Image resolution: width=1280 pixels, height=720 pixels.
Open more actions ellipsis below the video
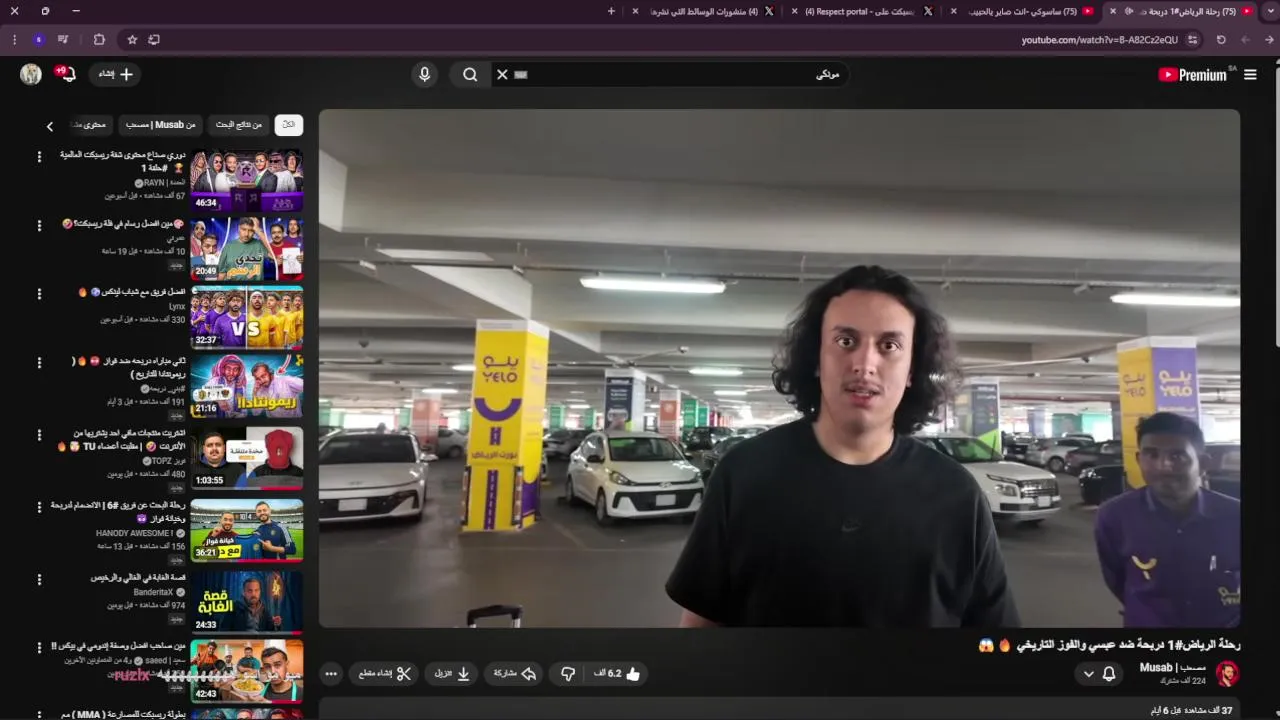331,673
